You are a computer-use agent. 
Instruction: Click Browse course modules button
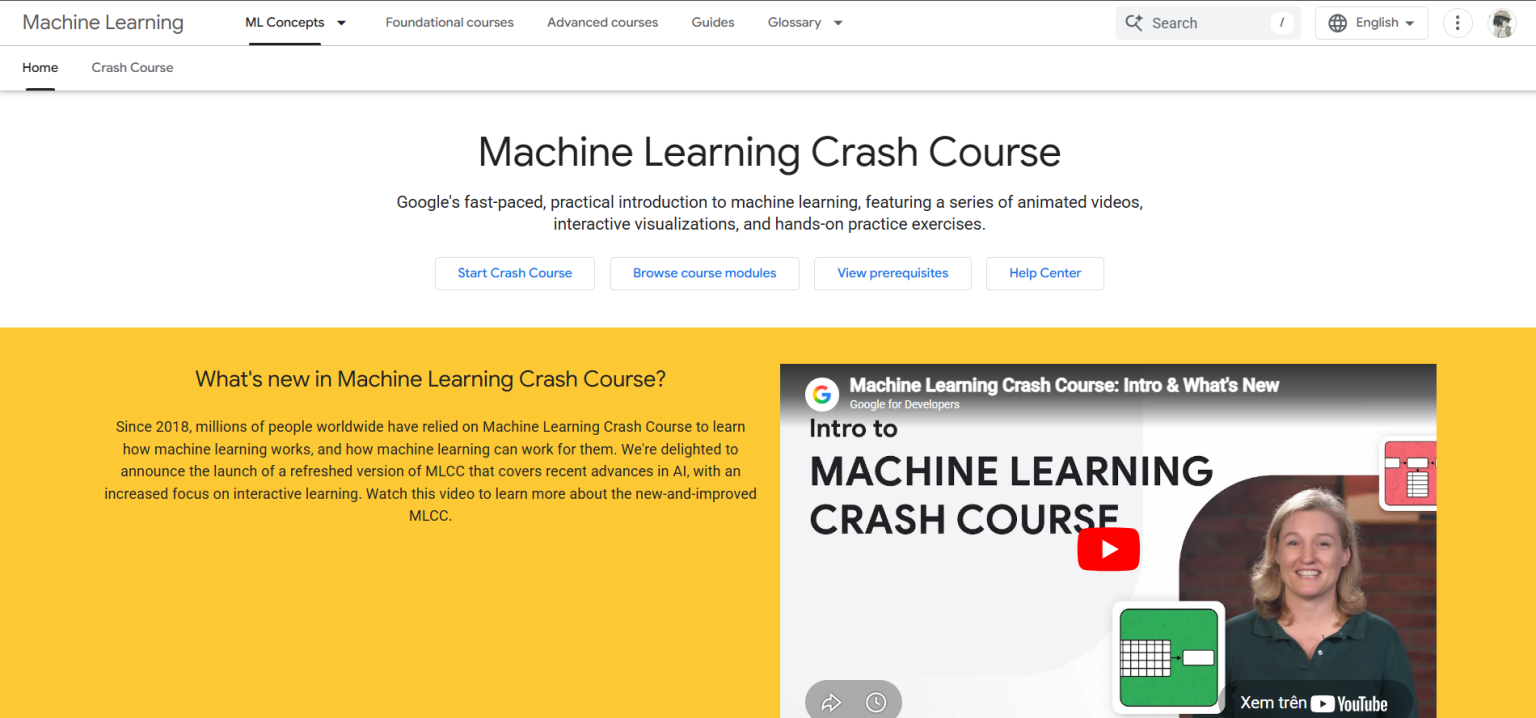(704, 273)
